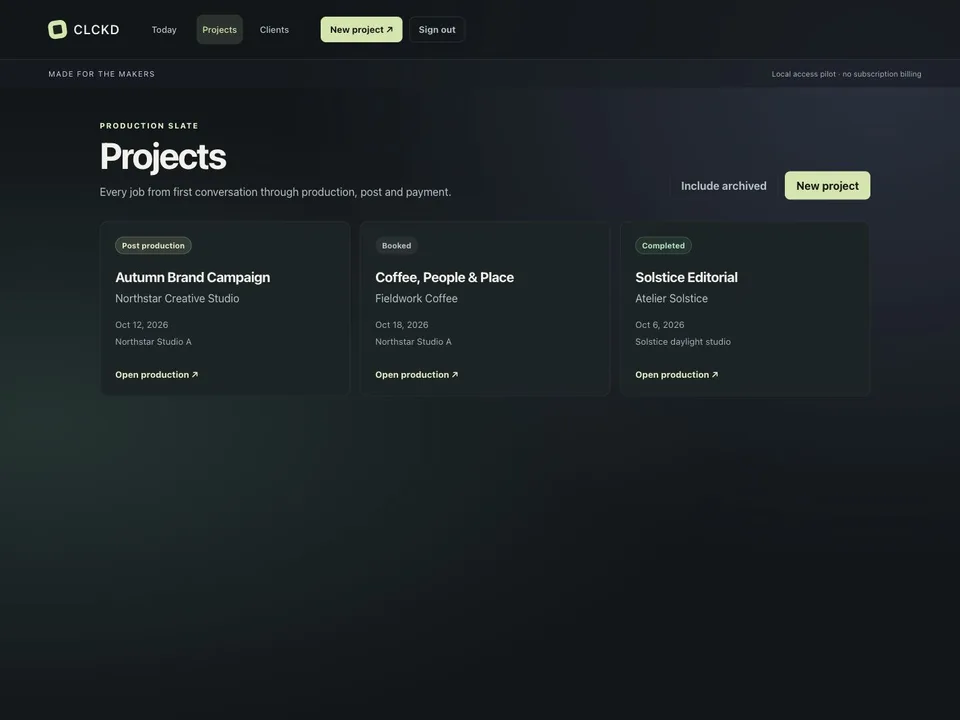Click New project button in header

(361, 29)
